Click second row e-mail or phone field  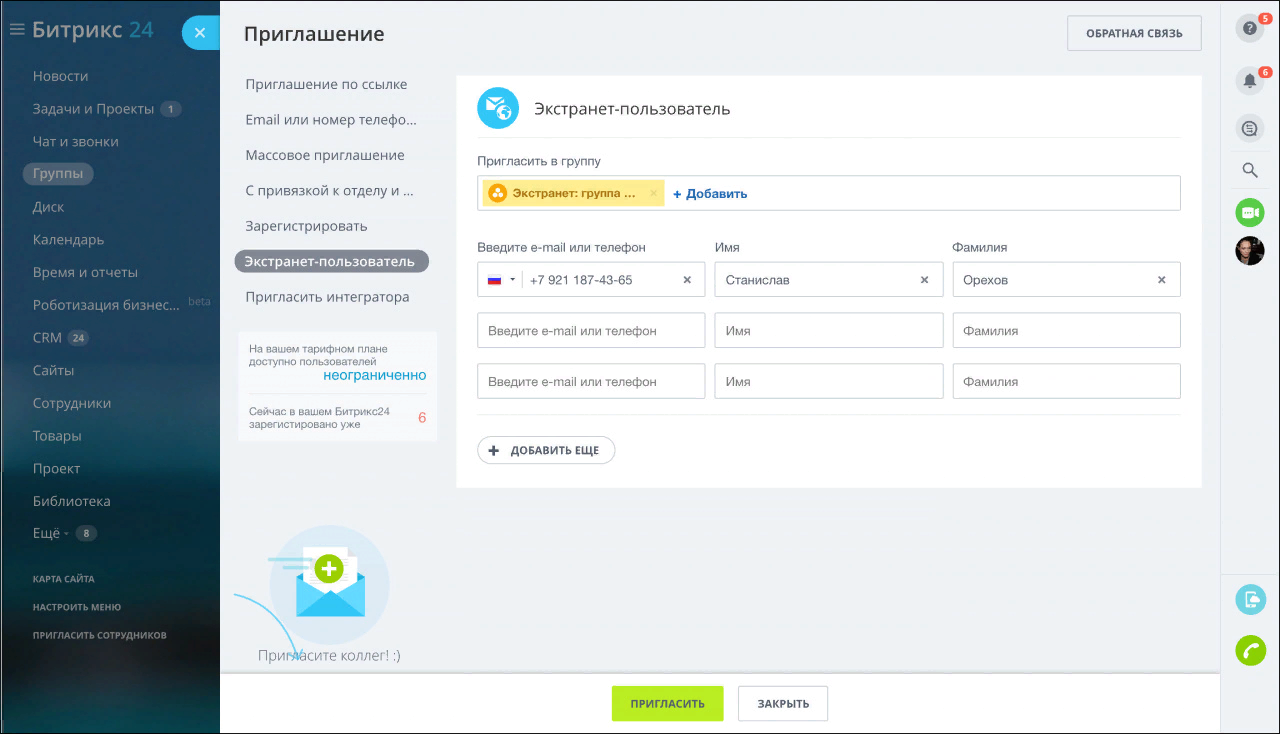coord(591,331)
